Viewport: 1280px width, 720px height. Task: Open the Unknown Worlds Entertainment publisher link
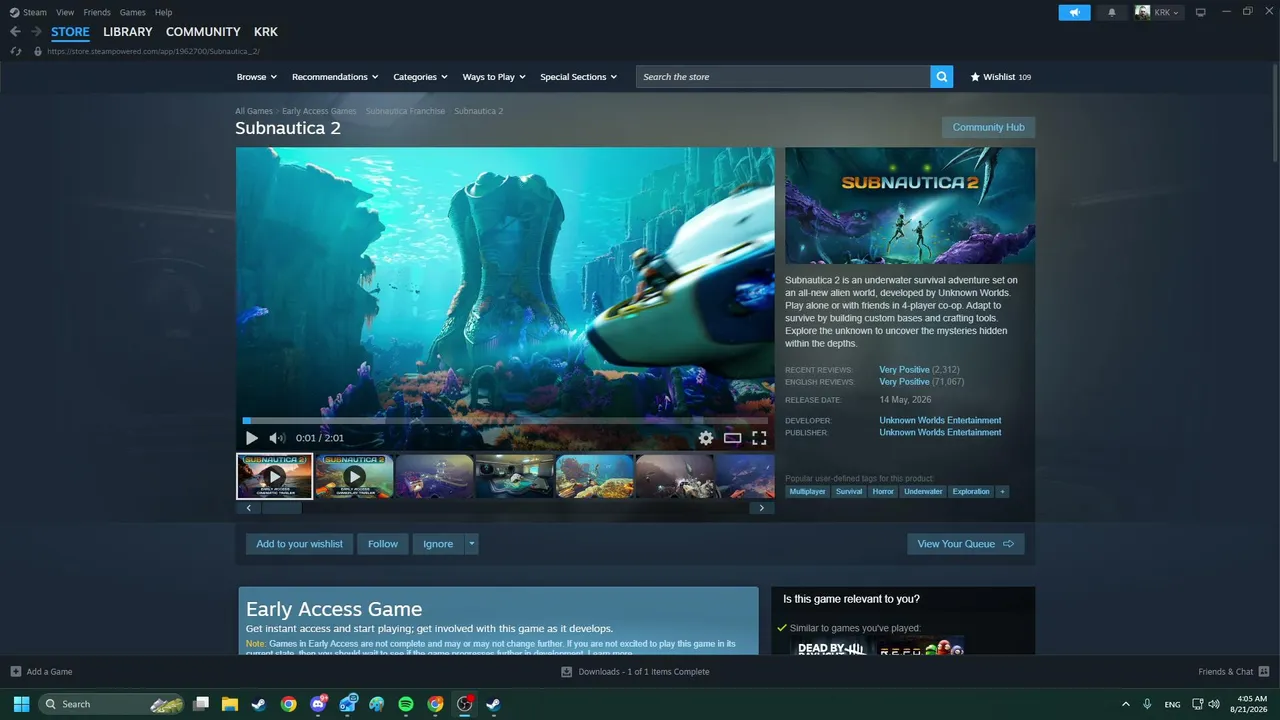[x=940, y=432]
